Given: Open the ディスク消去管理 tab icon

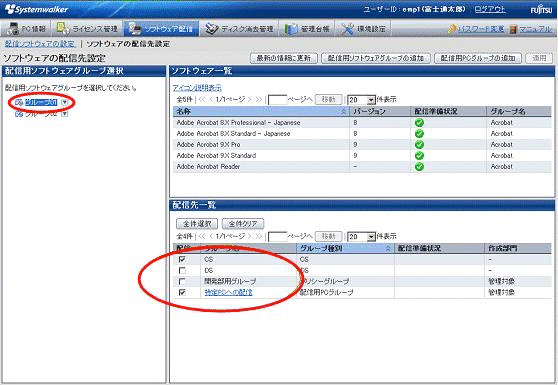Looking at the screenshot, I should click(211, 28).
